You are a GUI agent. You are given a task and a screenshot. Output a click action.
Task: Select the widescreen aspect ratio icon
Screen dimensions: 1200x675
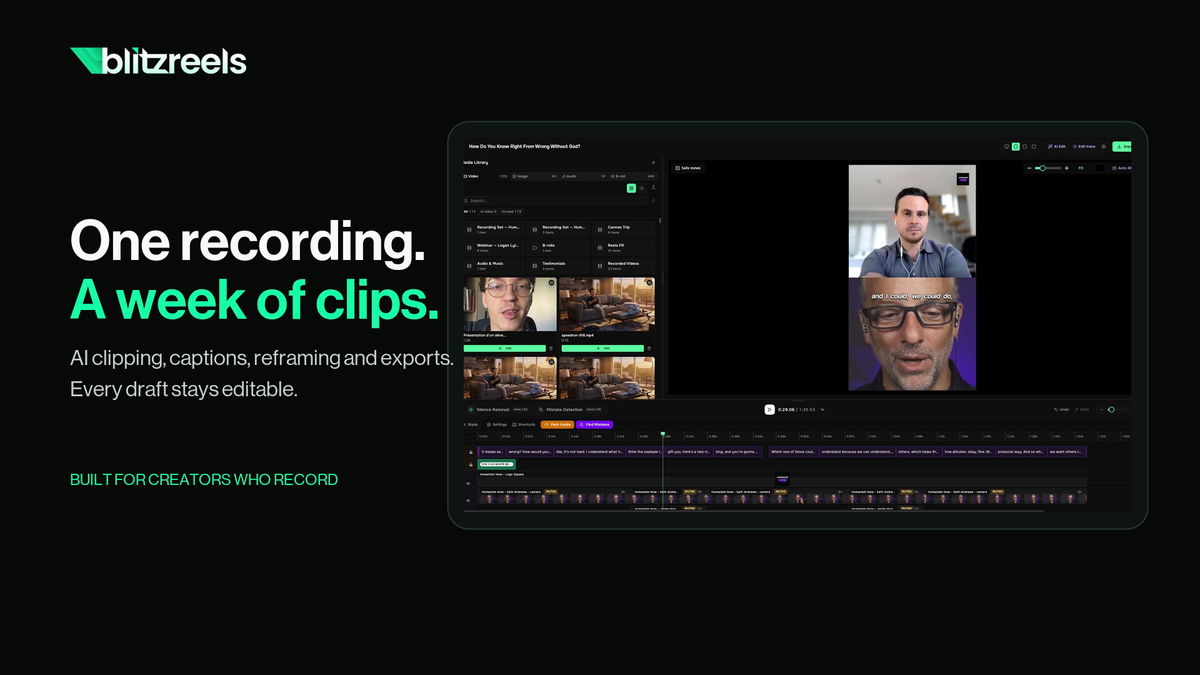[x=1007, y=146]
